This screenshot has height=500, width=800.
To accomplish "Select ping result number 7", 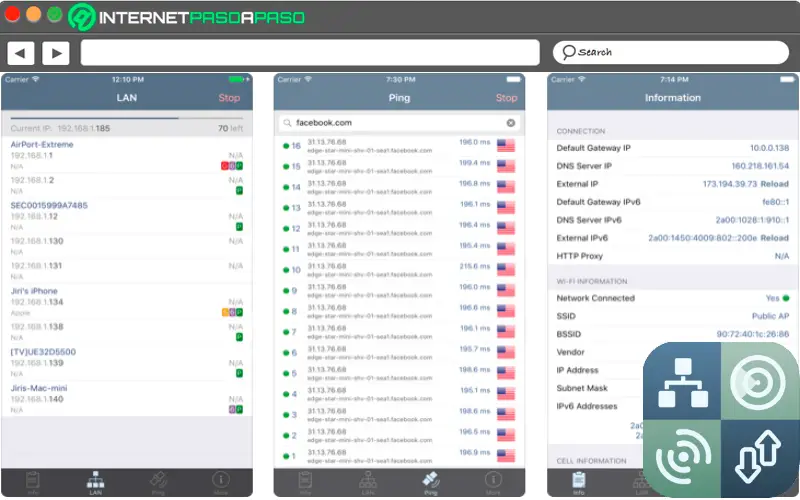I will pyautogui.click(x=399, y=332).
